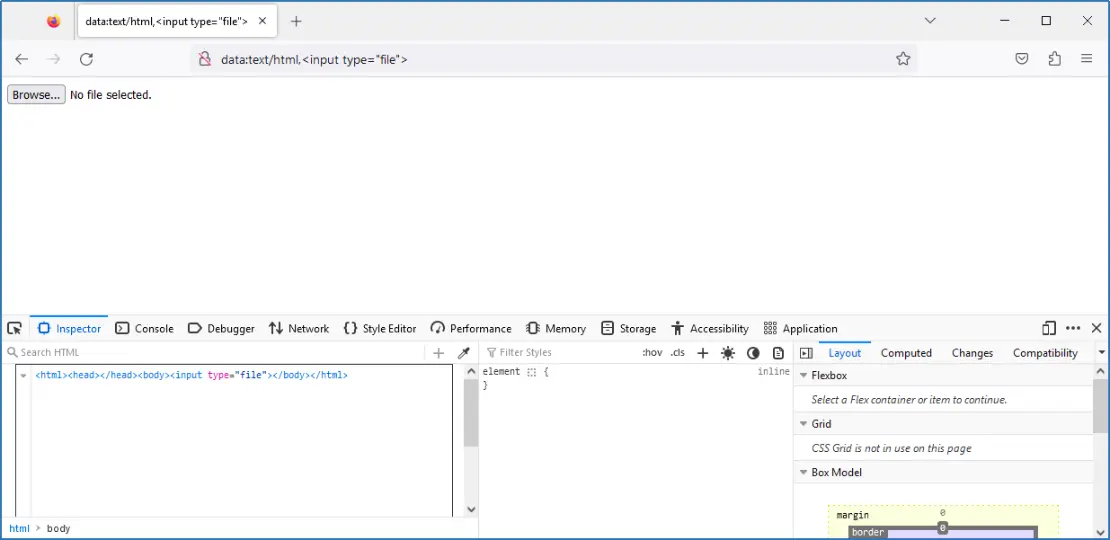The image size is (1110, 540).
Task: Toggle print media simulation icon
Action: pyautogui.click(x=779, y=352)
